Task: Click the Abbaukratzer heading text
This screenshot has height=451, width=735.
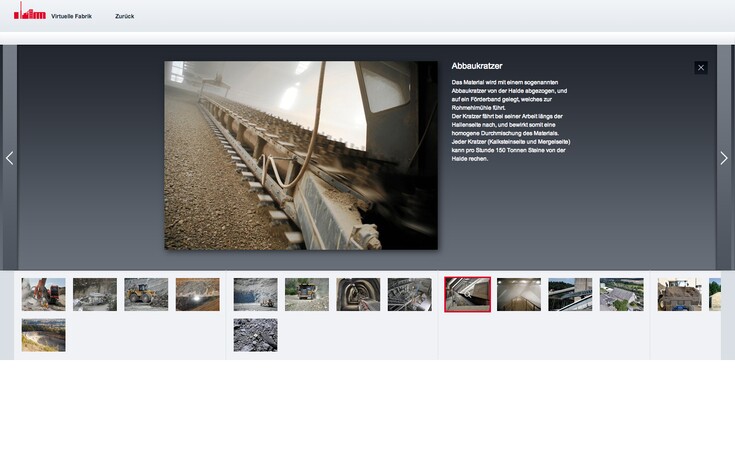Action: point(477,66)
